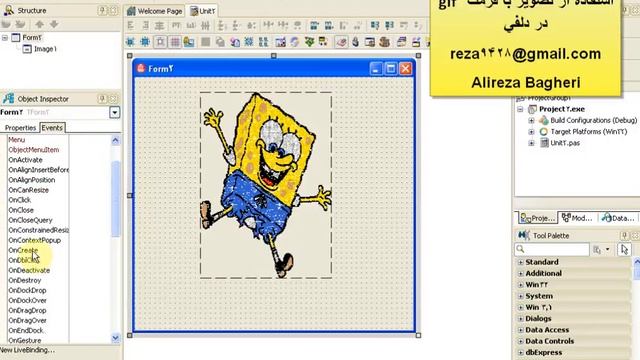The width and height of the screenshot is (640, 360).
Task: Open the Data... tab in right panel
Action: coord(618,218)
